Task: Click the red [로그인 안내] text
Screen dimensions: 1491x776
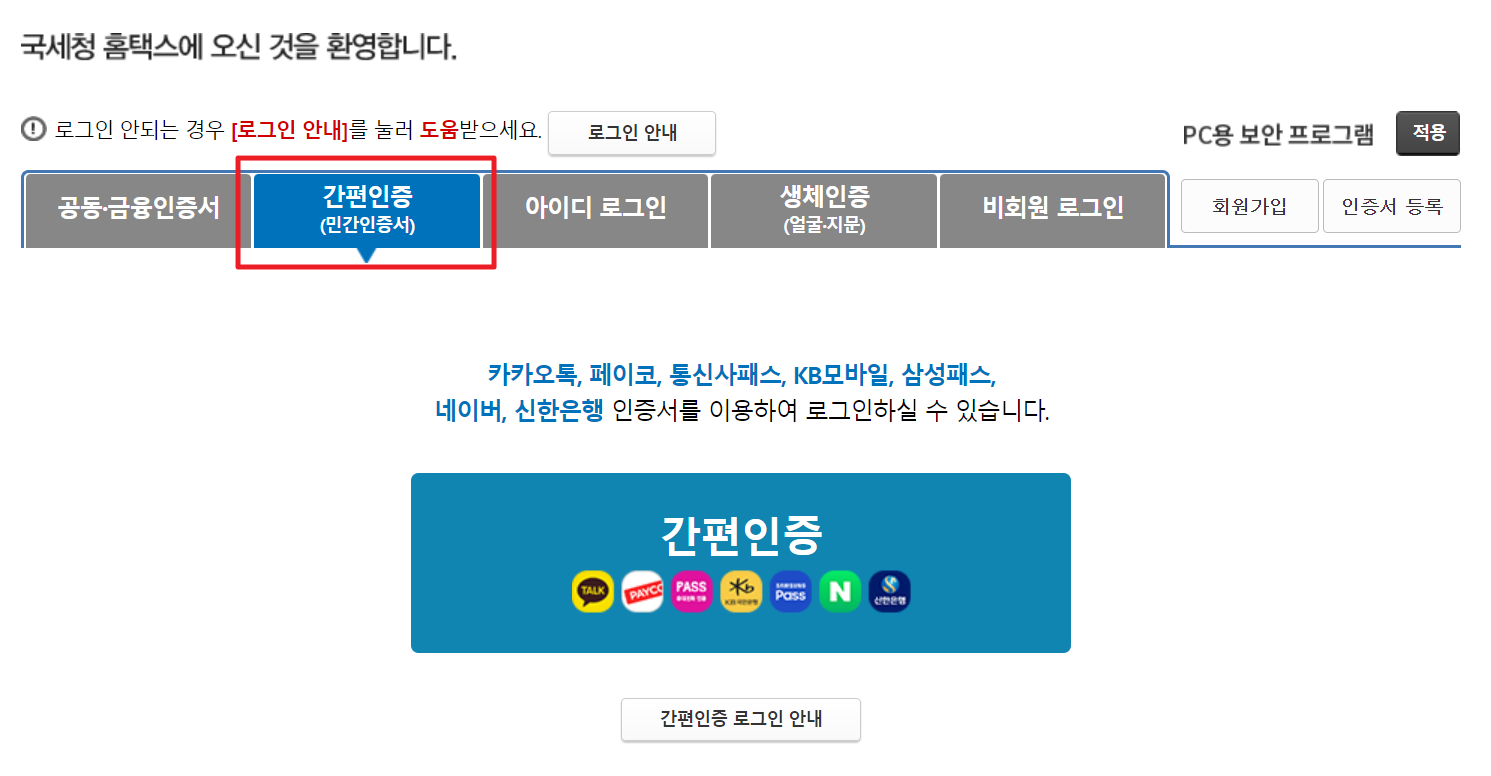Action: [289, 130]
